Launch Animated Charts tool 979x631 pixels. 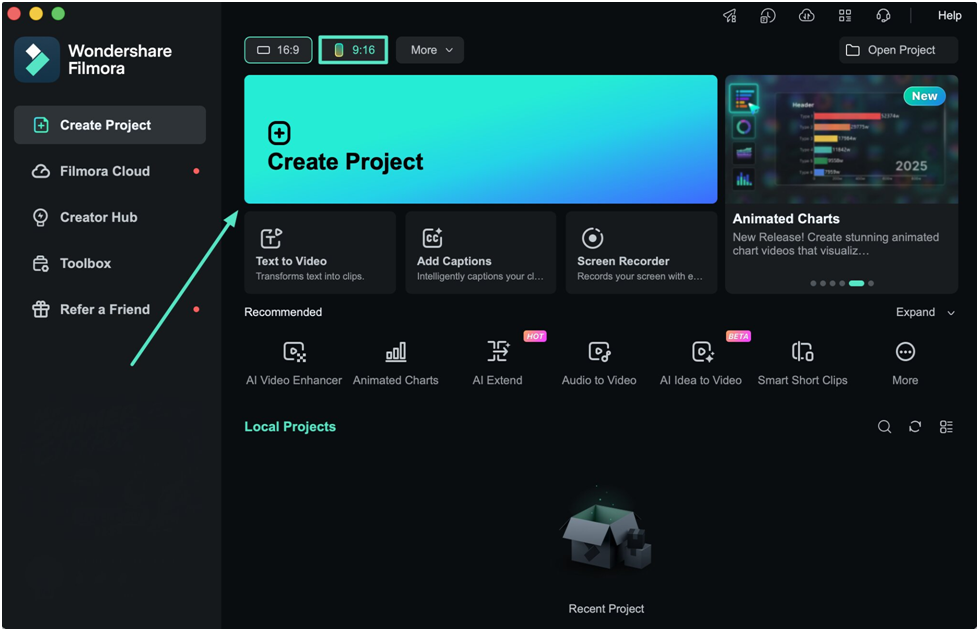coord(396,363)
